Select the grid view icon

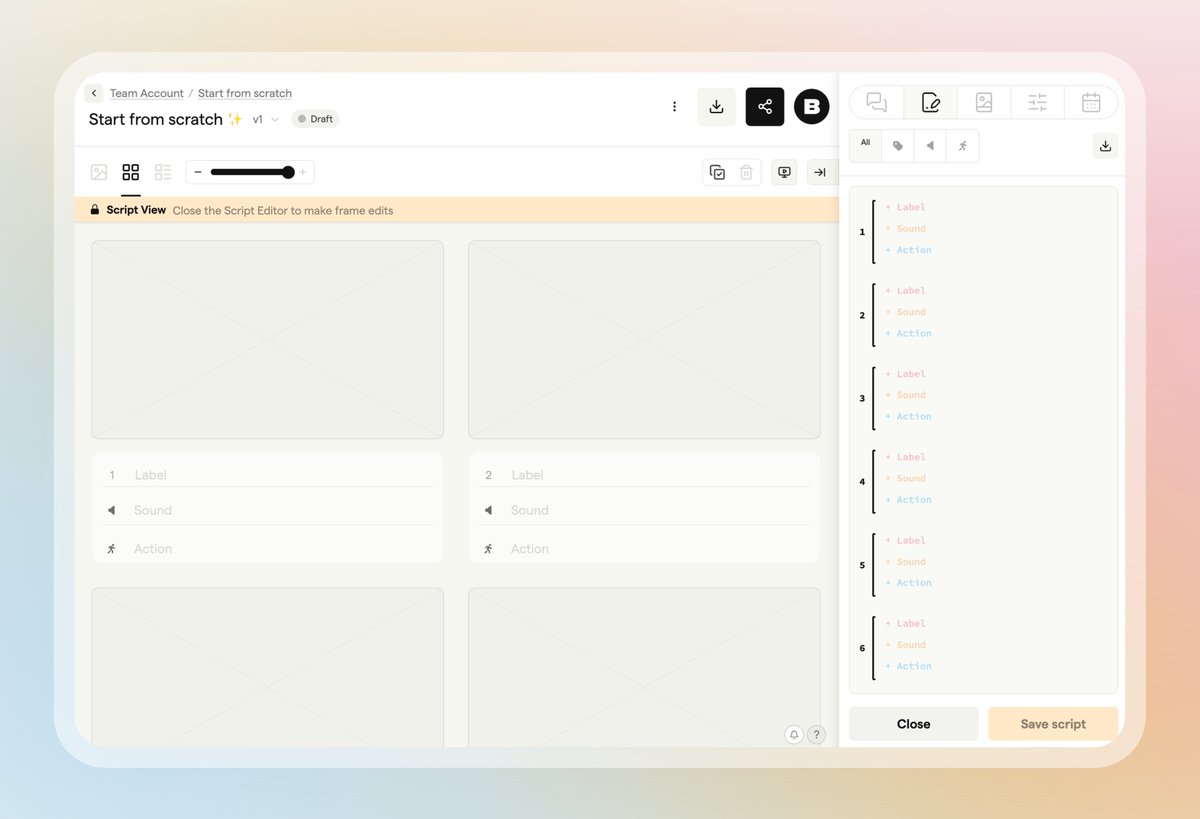pyautogui.click(x=131, y=172)
